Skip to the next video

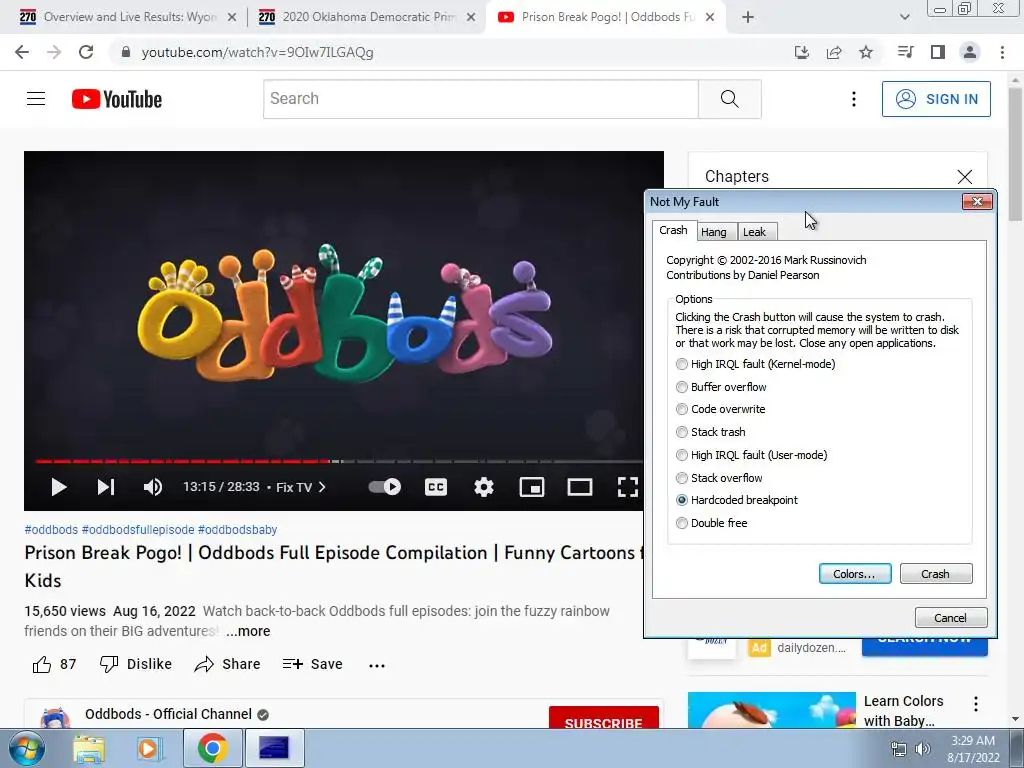106,487
